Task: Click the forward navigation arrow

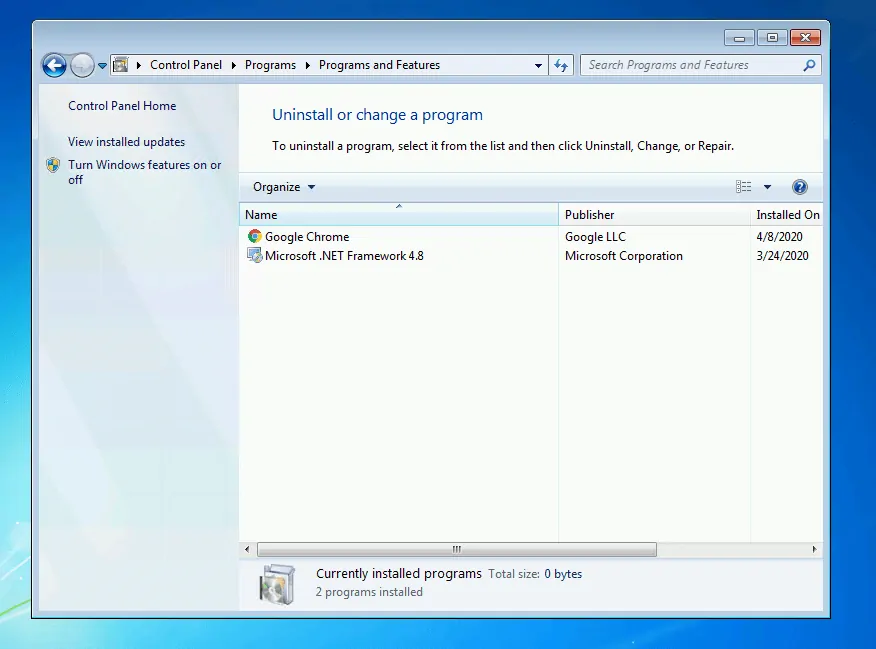Action: click(x=84, y=65)
